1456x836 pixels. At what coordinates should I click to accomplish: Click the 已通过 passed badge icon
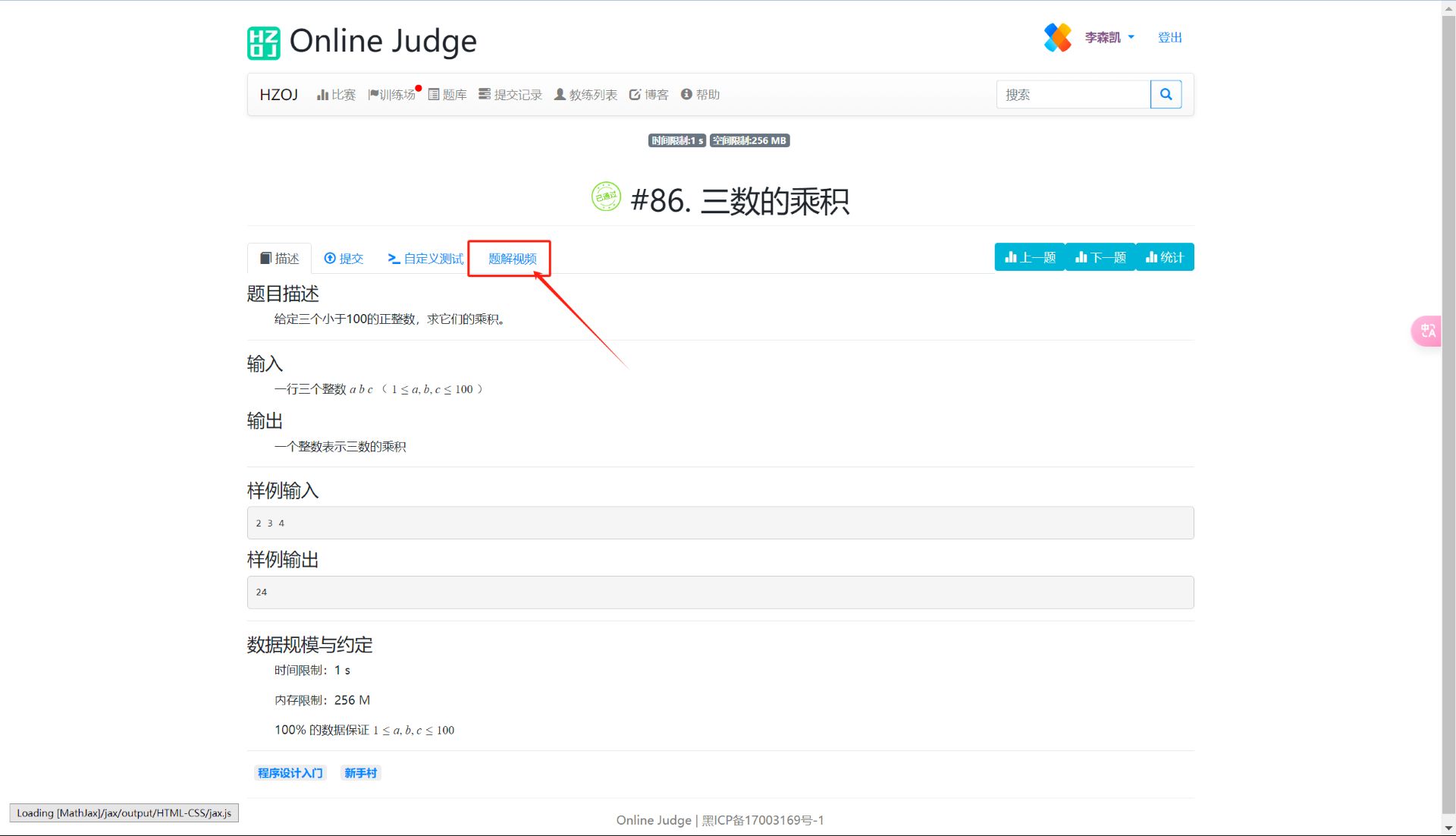pyautogui.click(x=606, y=196)
